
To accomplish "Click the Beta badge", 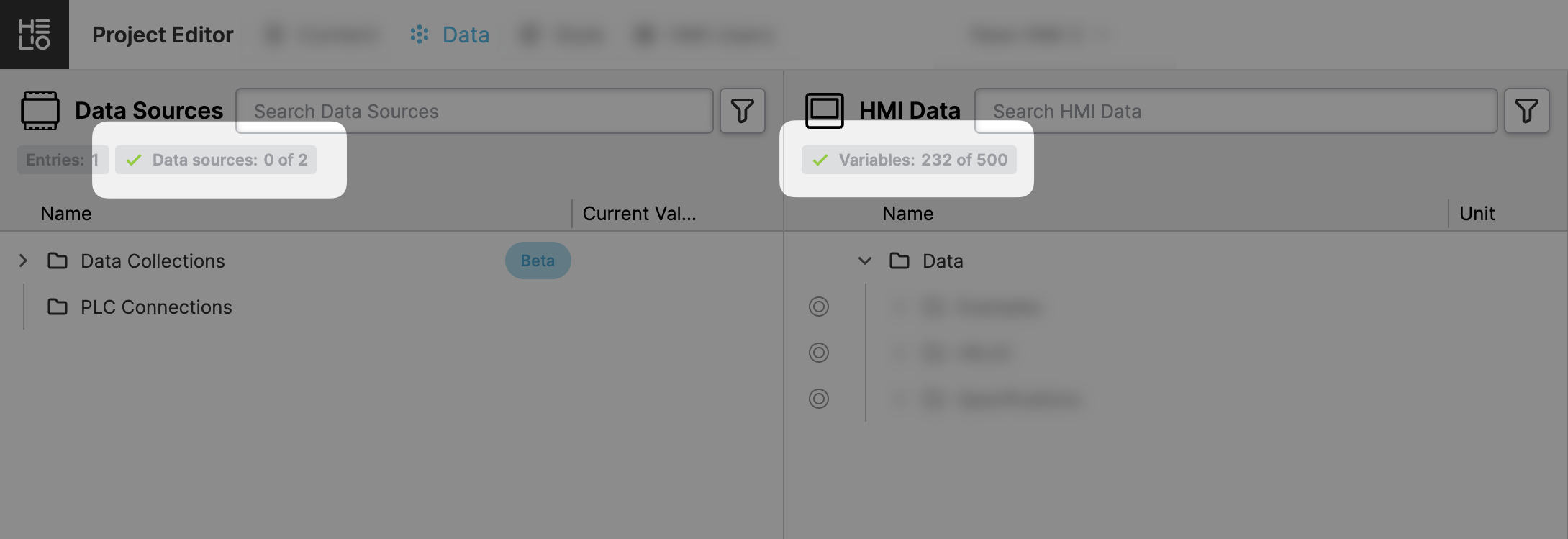I will tap(538, 261).
